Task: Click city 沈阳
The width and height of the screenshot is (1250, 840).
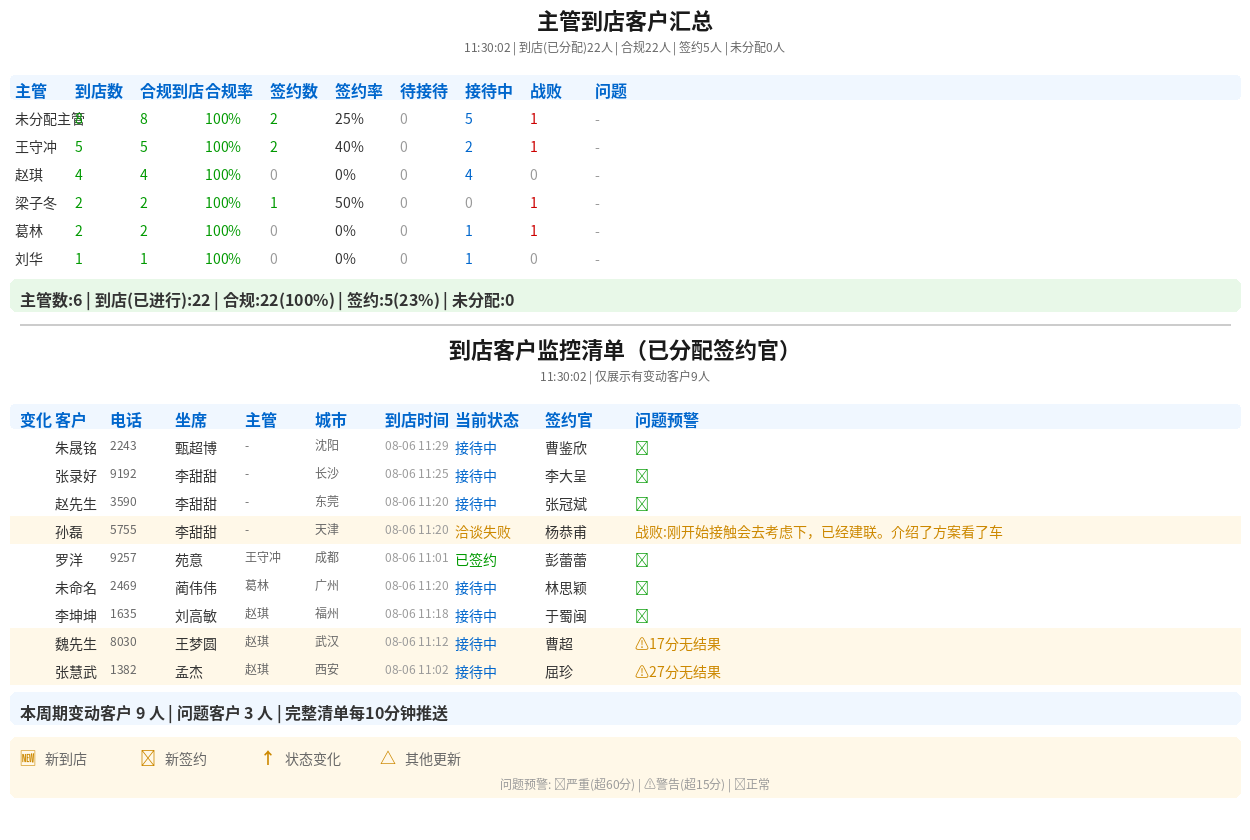Action: click(x=327, y=446)
